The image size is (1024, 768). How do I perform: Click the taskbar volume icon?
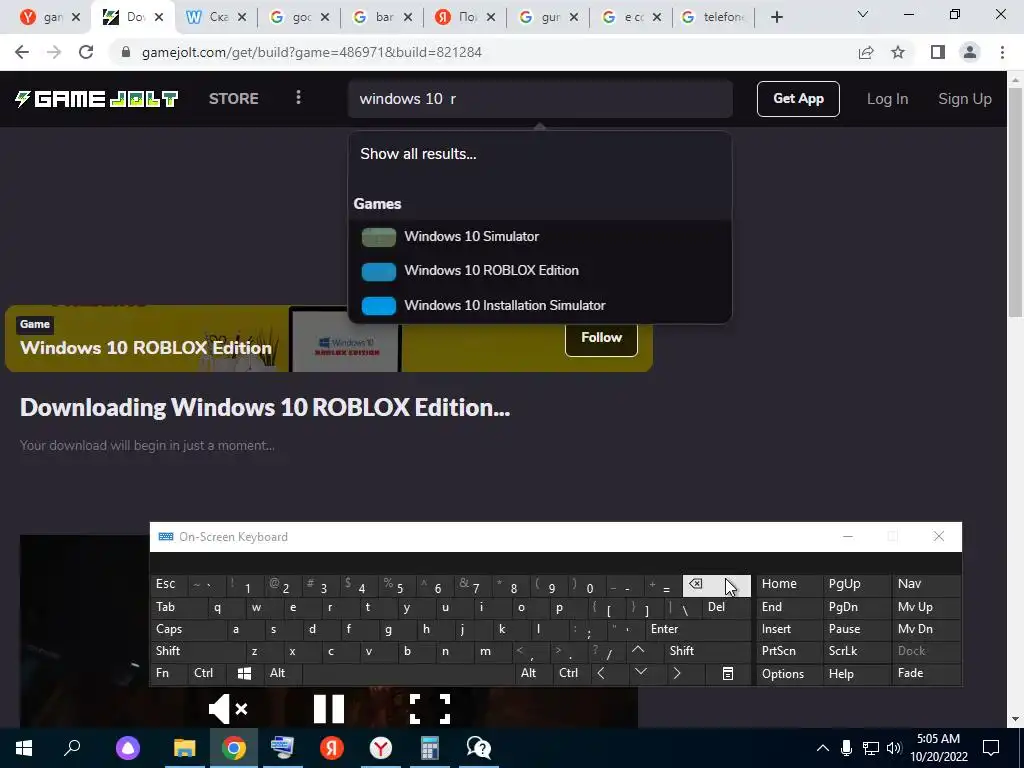(895, 748)
